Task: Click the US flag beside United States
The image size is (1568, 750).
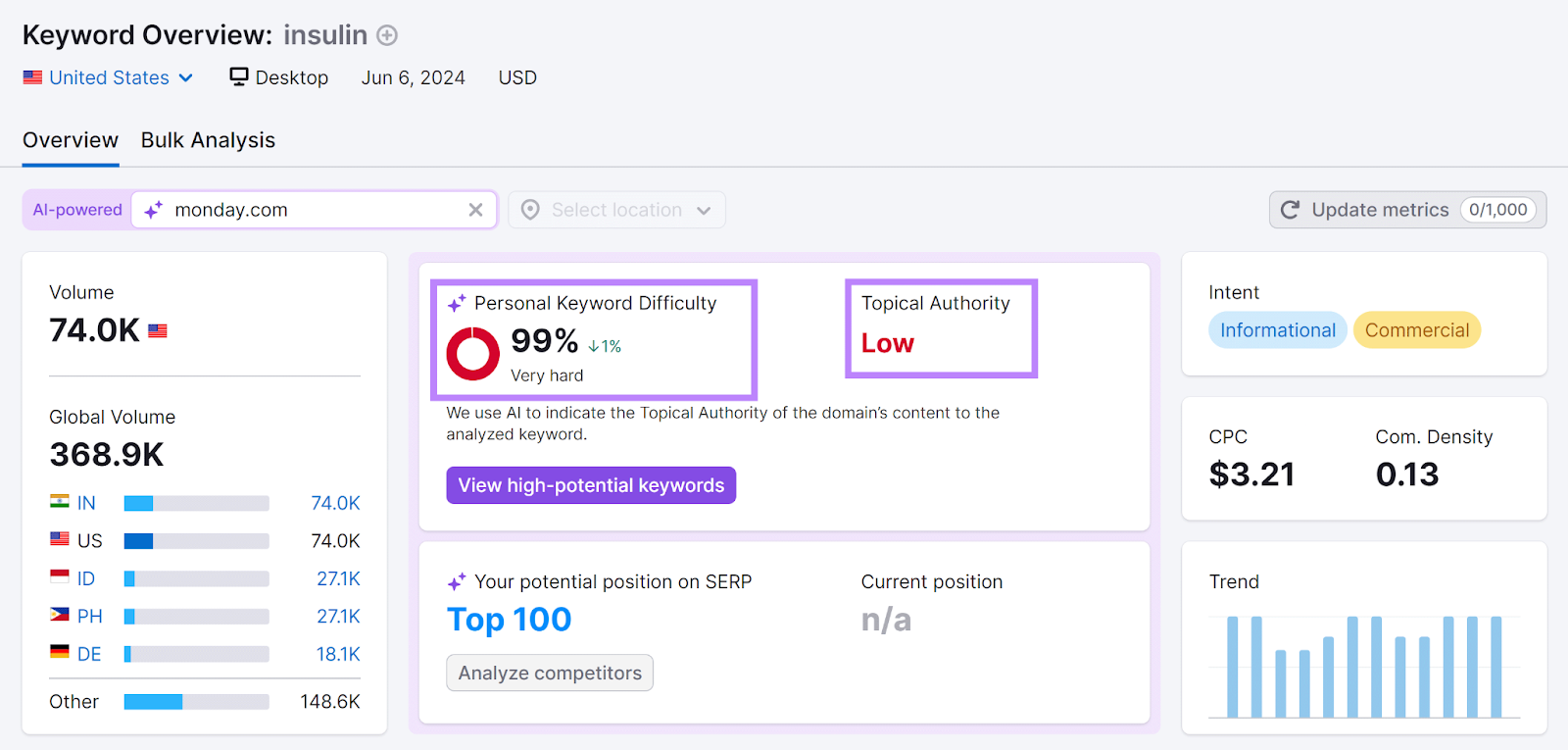Action: click(33, 76)
